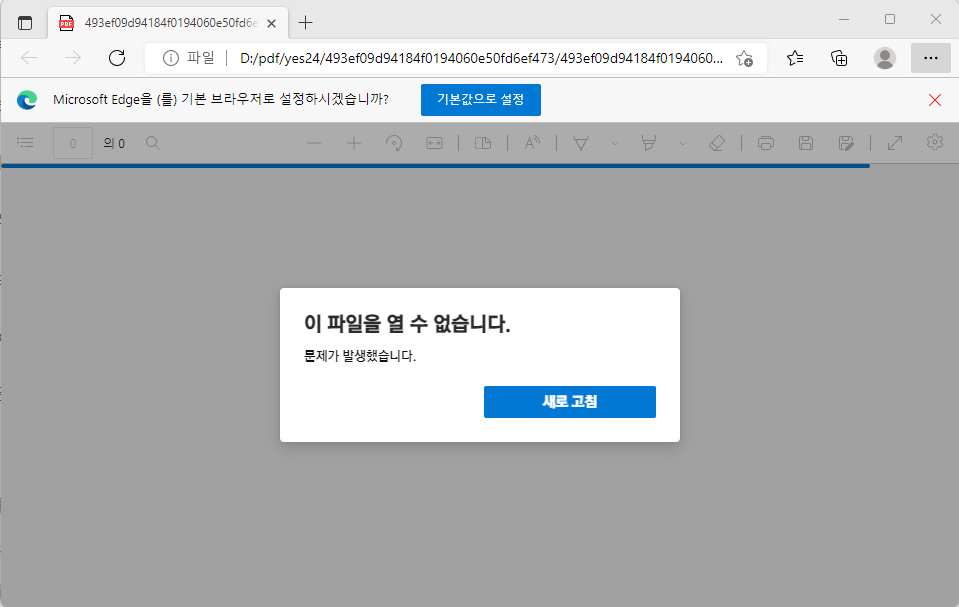Select the Draw pen tool
The width and height of the screenshot is (959, 607).
(x=580, y=143)
